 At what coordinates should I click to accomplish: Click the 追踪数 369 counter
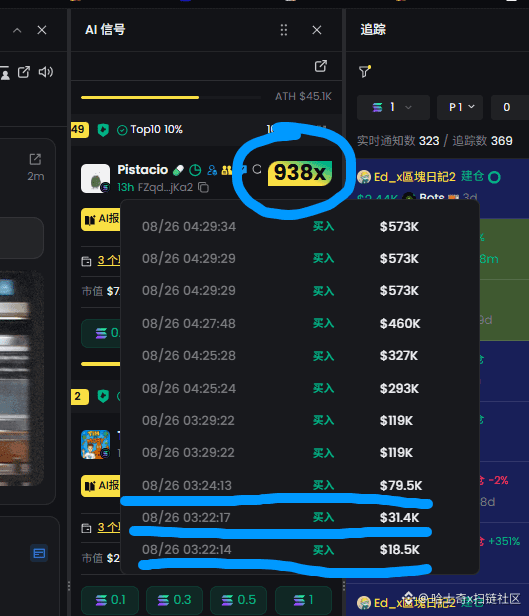click(x=482, y=141)
